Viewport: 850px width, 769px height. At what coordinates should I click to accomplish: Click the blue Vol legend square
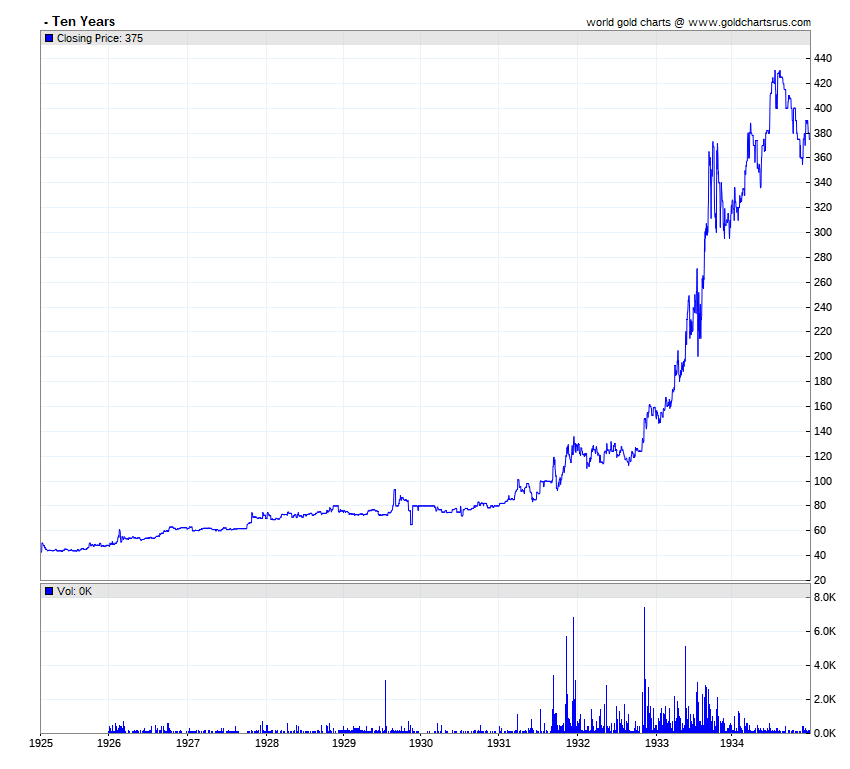point(49,591)
